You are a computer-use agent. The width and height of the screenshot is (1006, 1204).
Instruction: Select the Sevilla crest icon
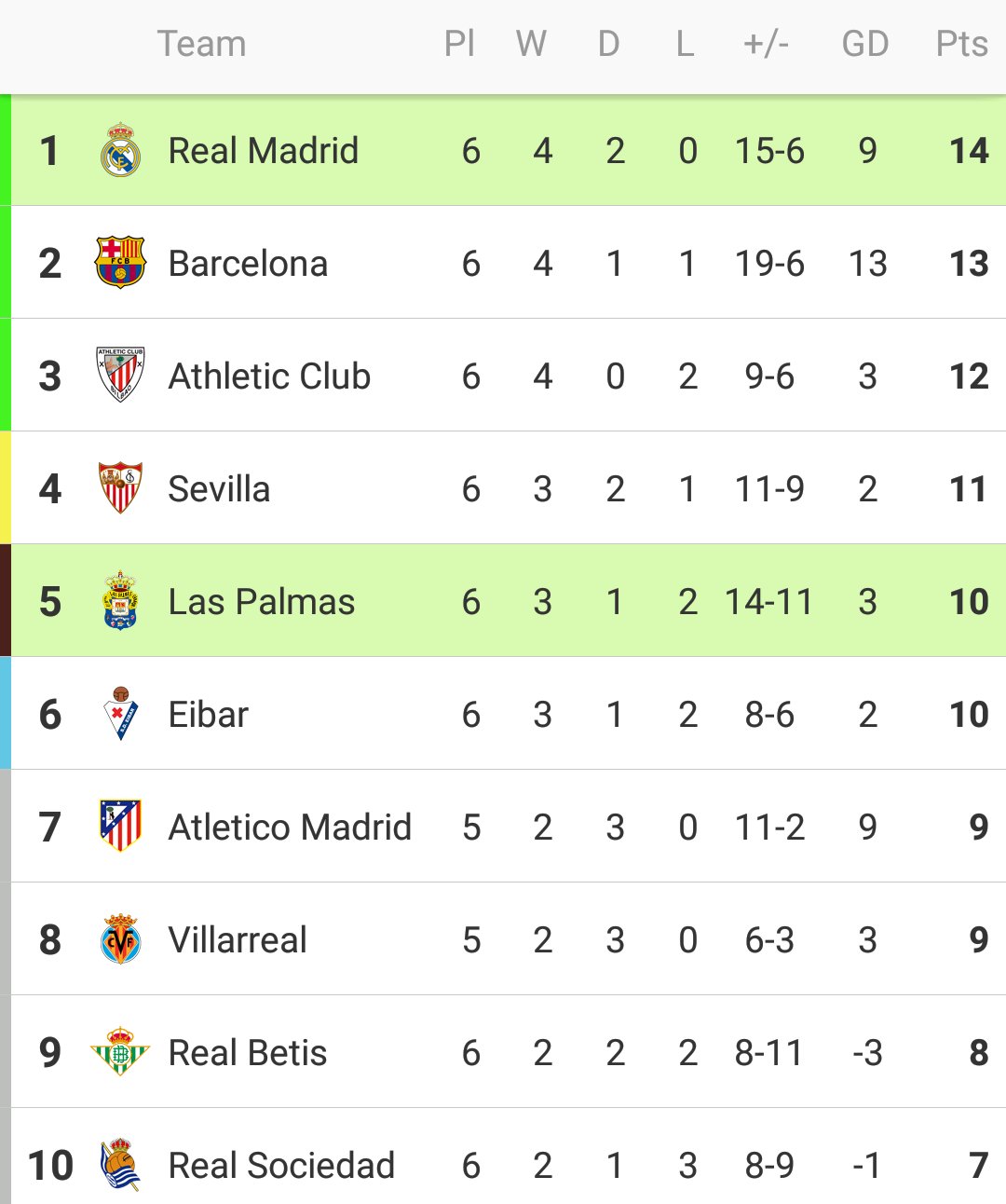[x=120, y=488]
